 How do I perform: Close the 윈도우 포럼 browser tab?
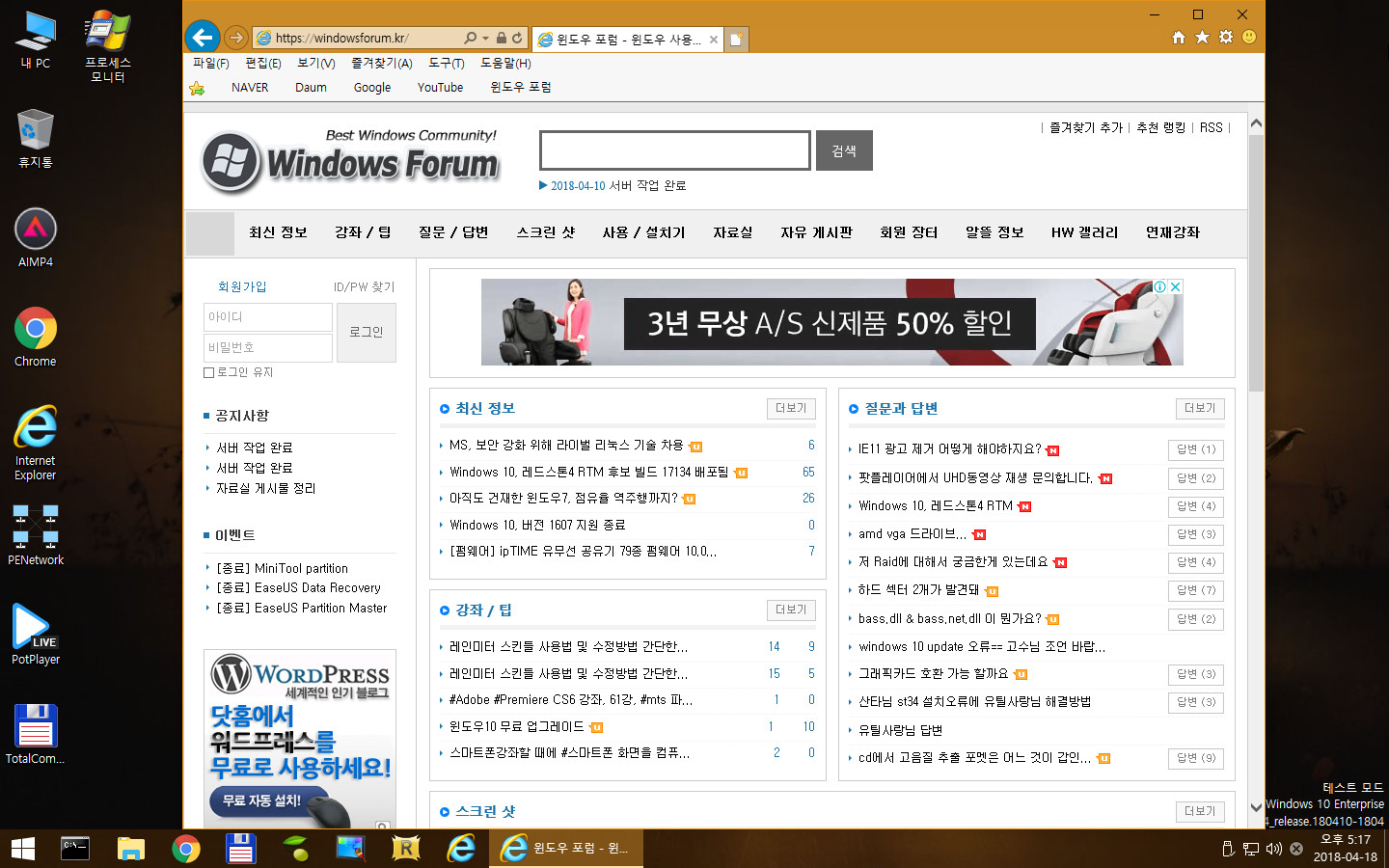pyautogui.click(x=714, y=40)
